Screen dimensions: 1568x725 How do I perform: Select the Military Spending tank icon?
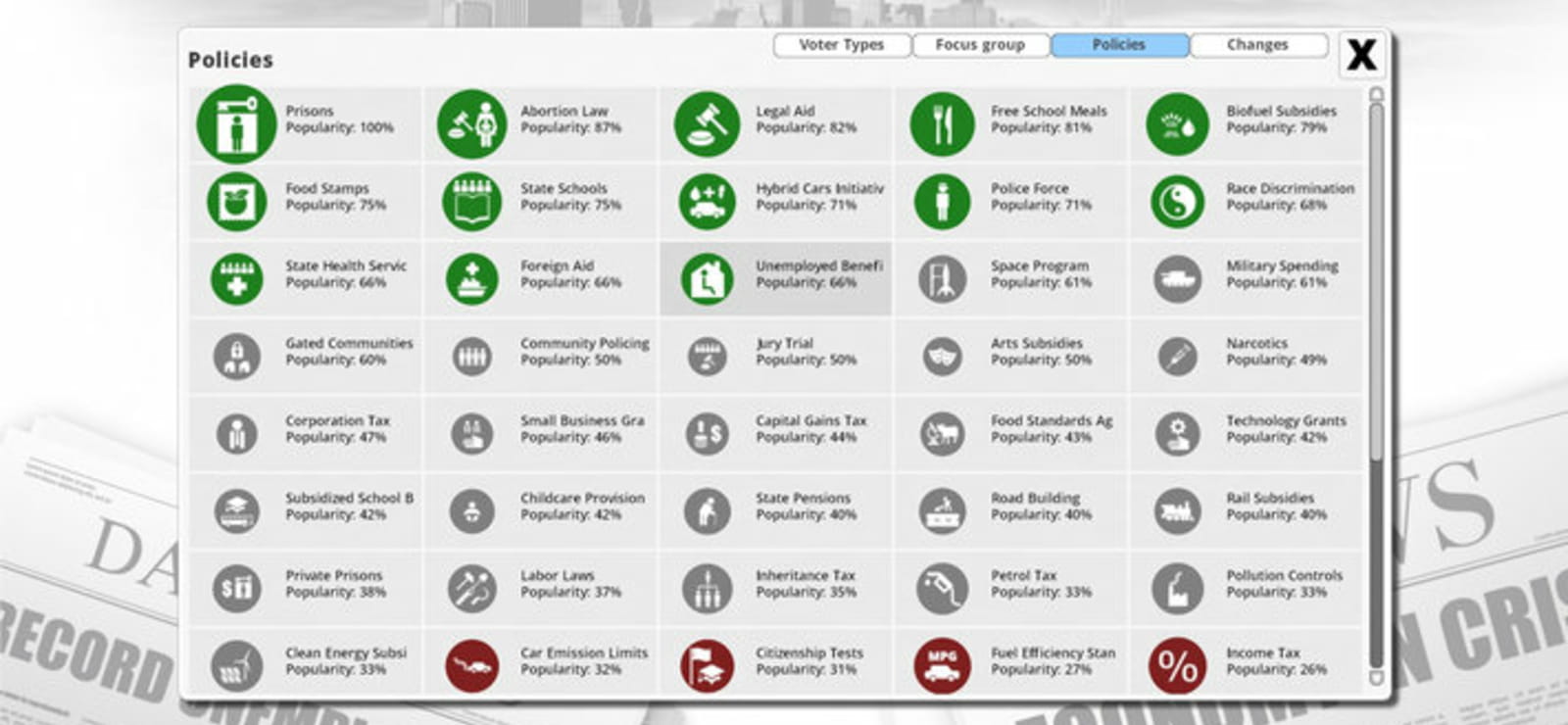[x=1177, y=279]
